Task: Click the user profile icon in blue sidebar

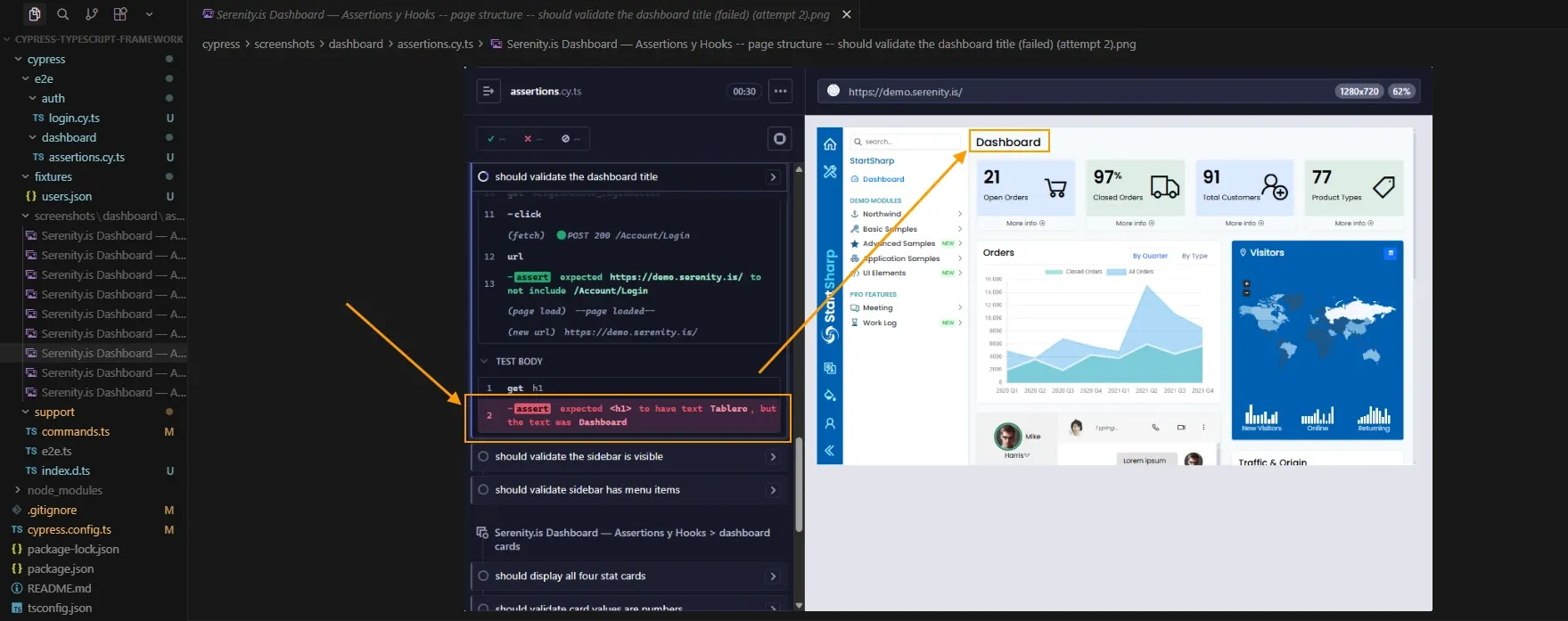Action: click(830, 424)
